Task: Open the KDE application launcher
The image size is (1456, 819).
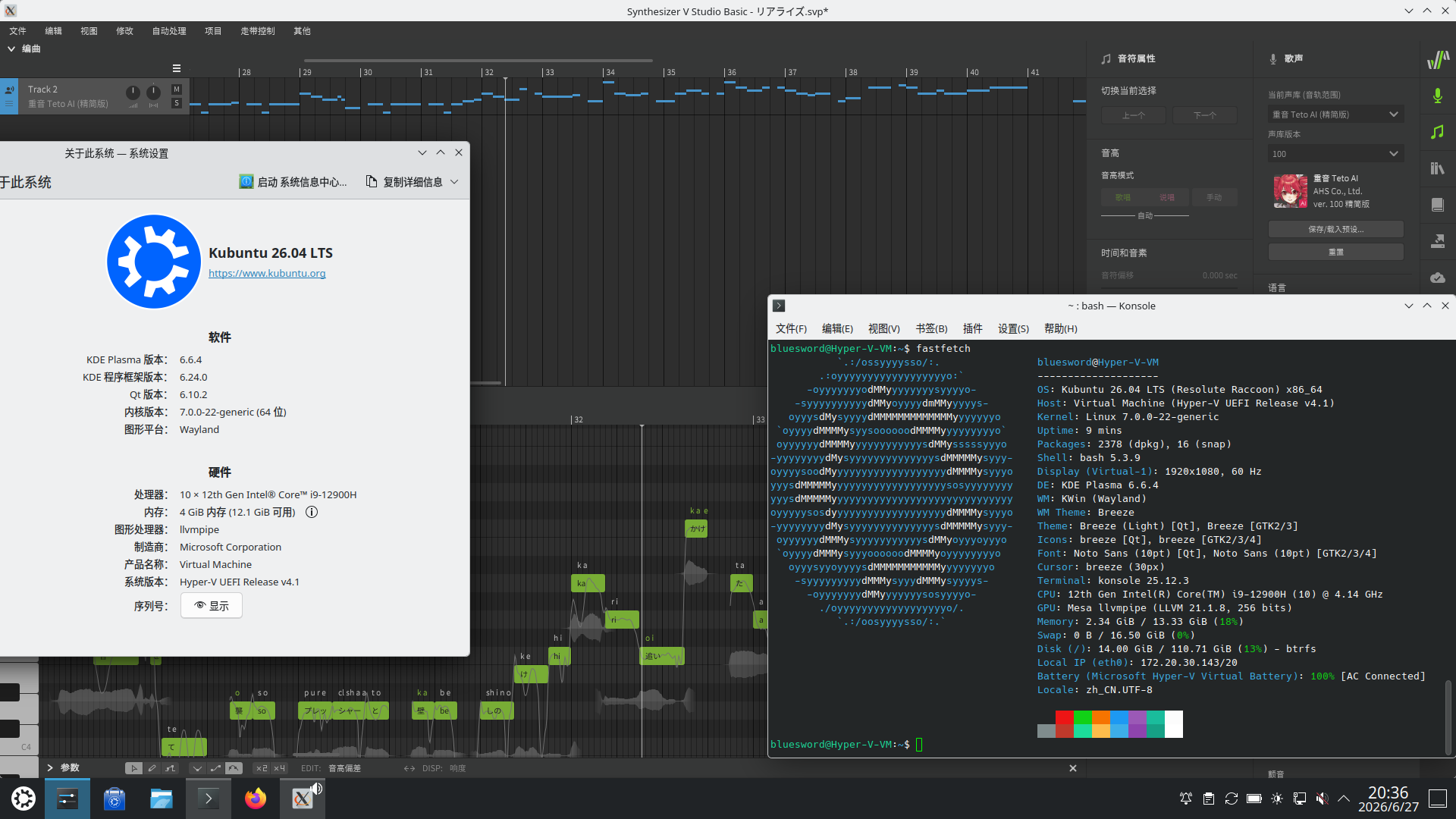Action: 23,799
